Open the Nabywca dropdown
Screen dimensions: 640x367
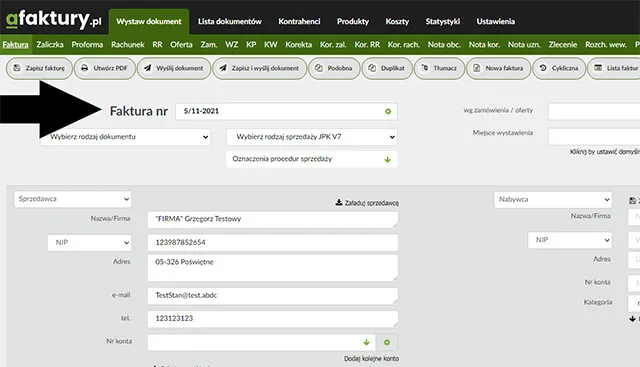pos(553,199)
